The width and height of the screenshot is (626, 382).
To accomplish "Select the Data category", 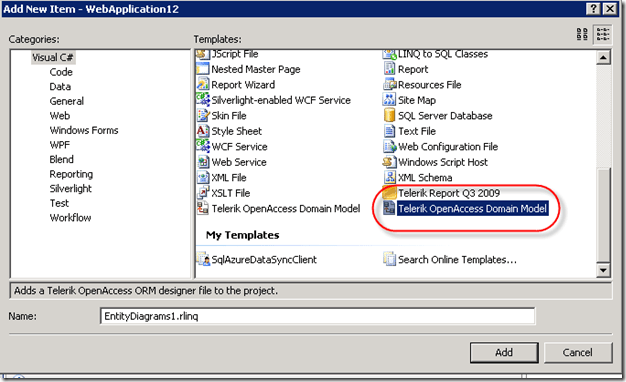I will tap(60, 87).
